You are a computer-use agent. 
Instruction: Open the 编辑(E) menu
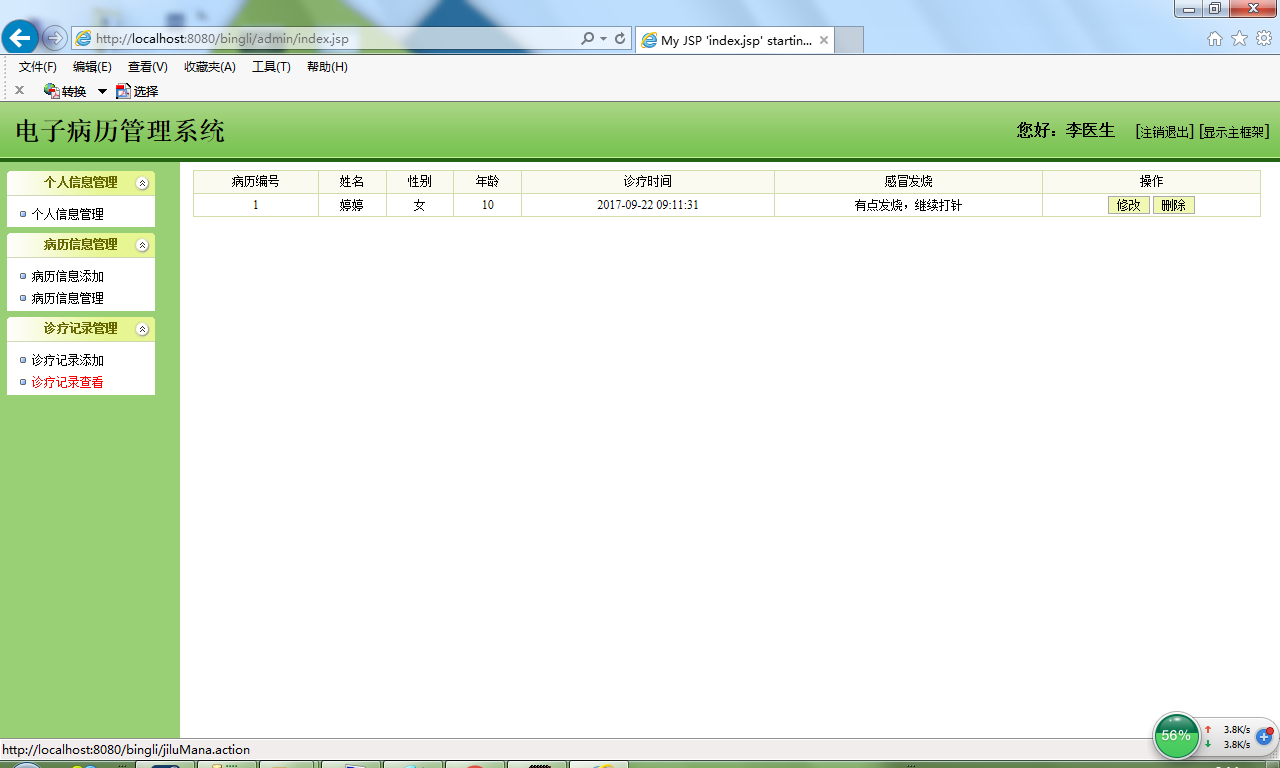click(x=92, y=67)
